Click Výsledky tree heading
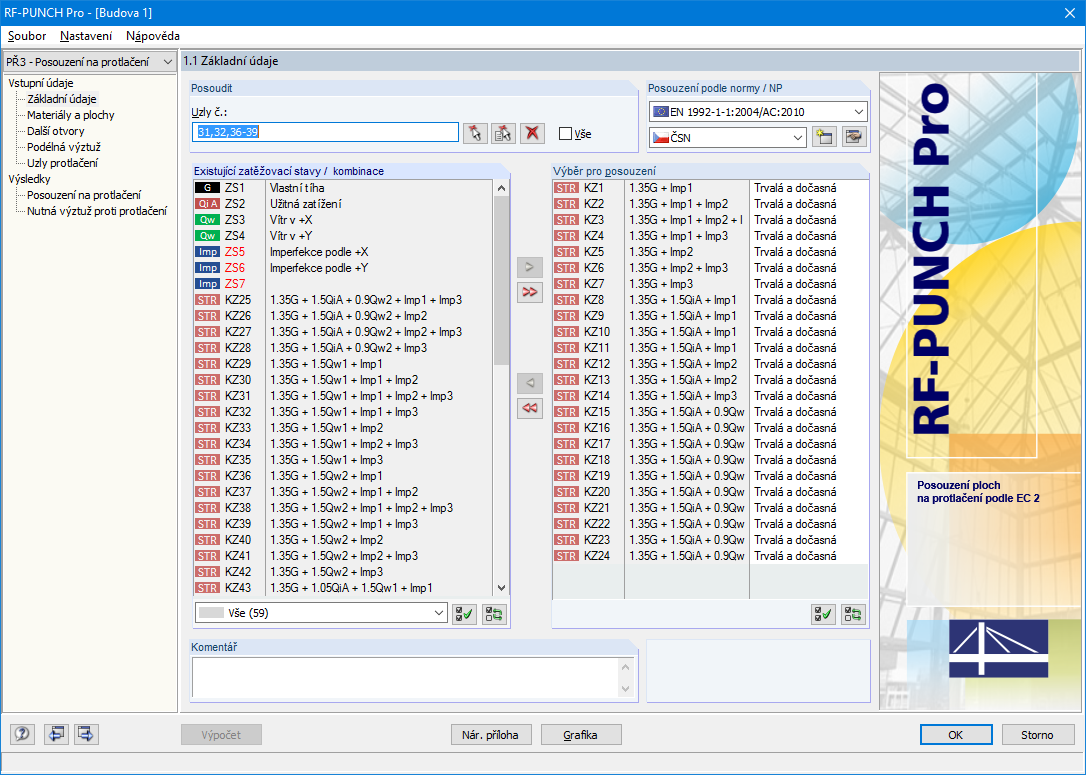 point(29,179)
